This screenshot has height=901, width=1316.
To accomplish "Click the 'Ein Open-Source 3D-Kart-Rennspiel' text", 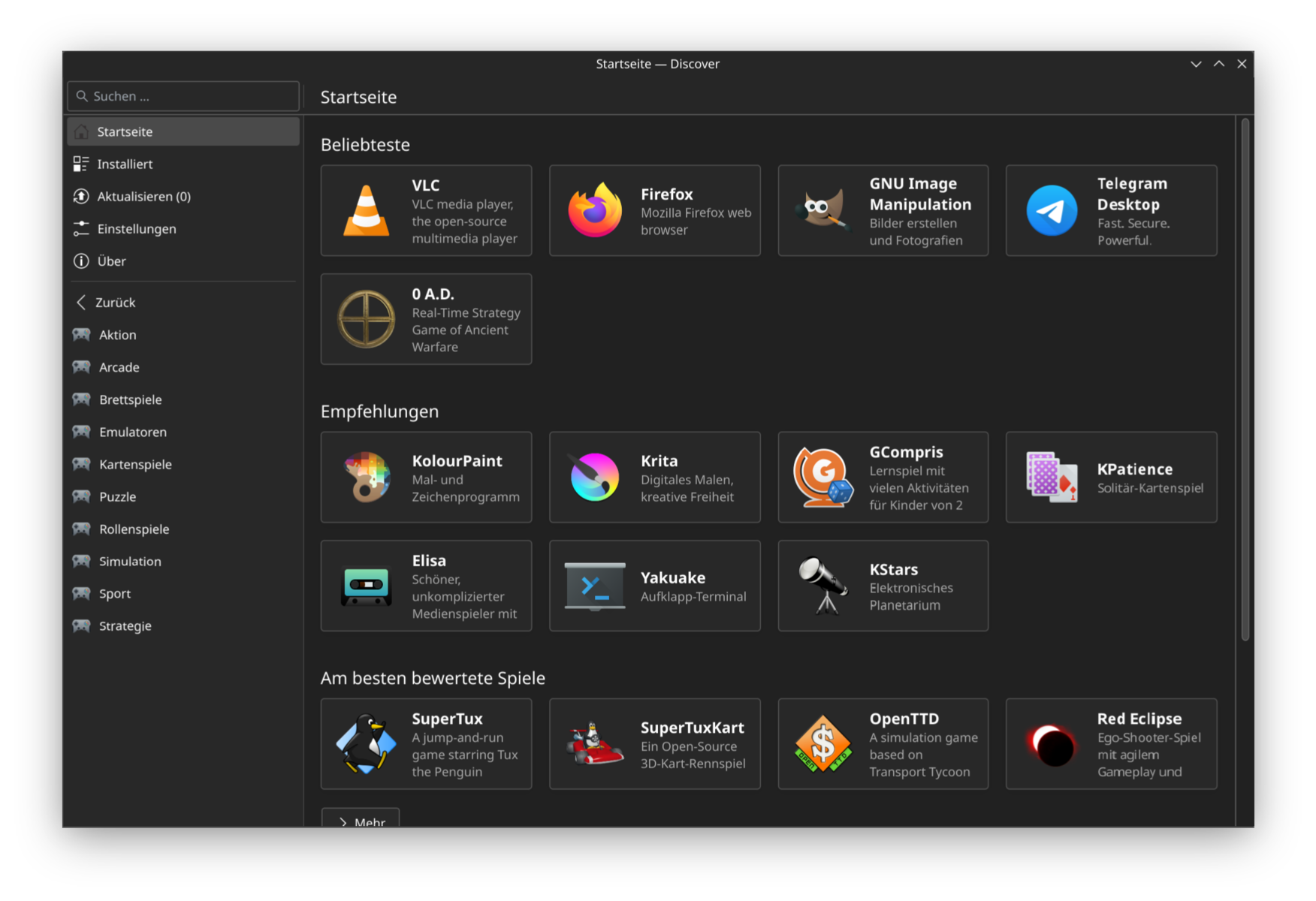I will pyautogui.click(x=693, y=755).
